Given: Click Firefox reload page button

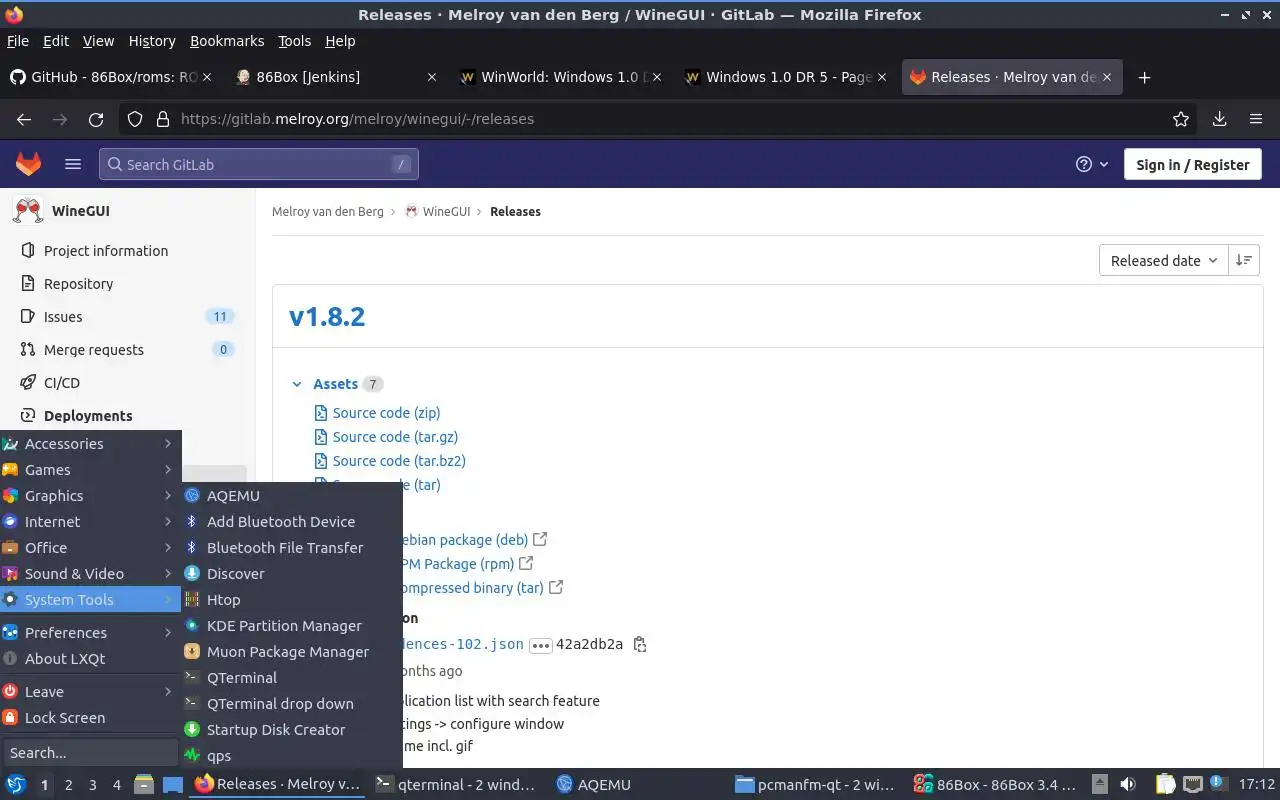Looking at the screenshot, I should (96, 119).
